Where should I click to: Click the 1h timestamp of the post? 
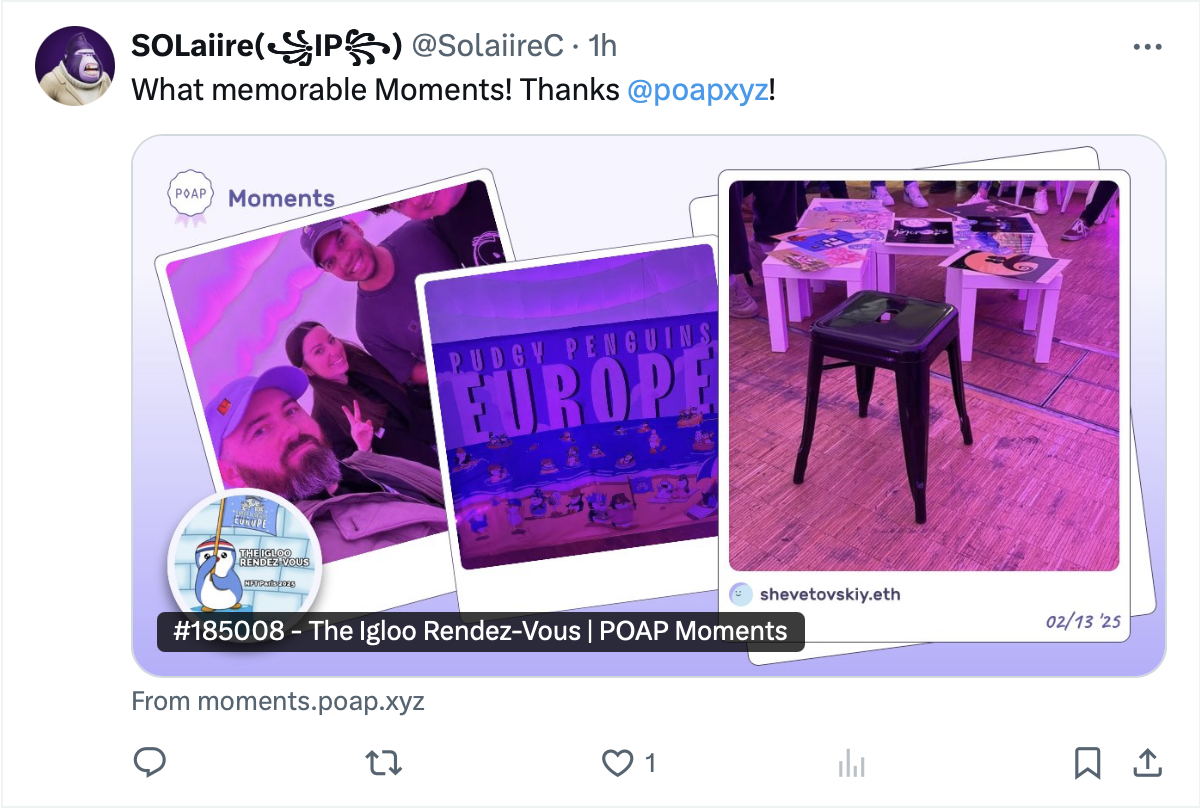pos(602,46)
